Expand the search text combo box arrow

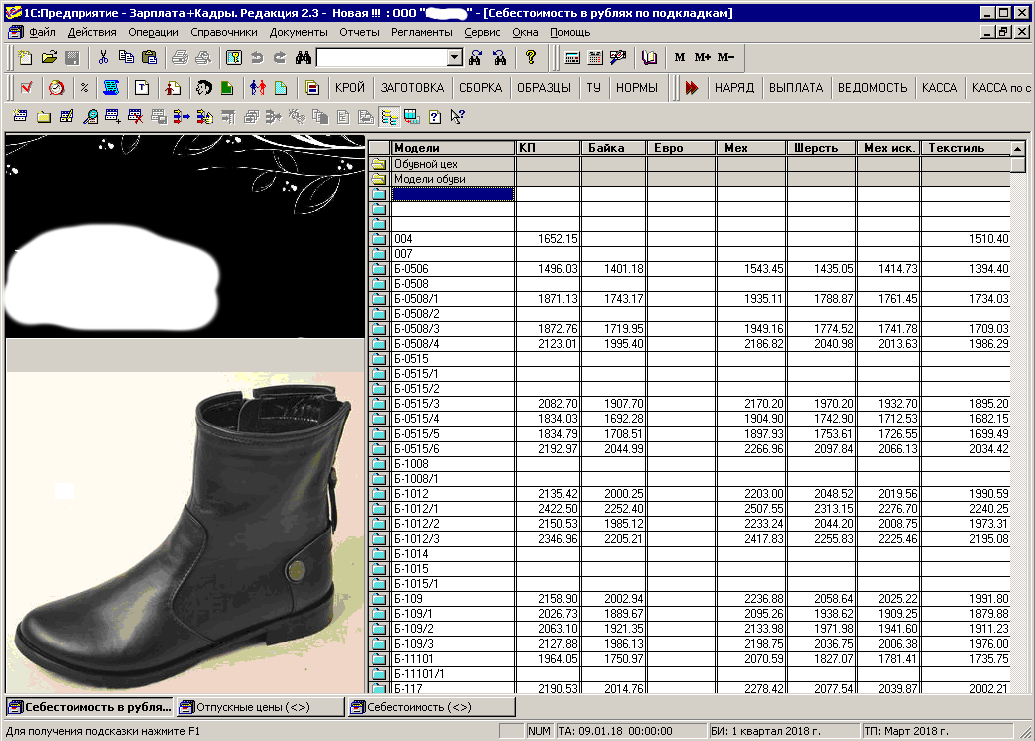pos(454,57)
